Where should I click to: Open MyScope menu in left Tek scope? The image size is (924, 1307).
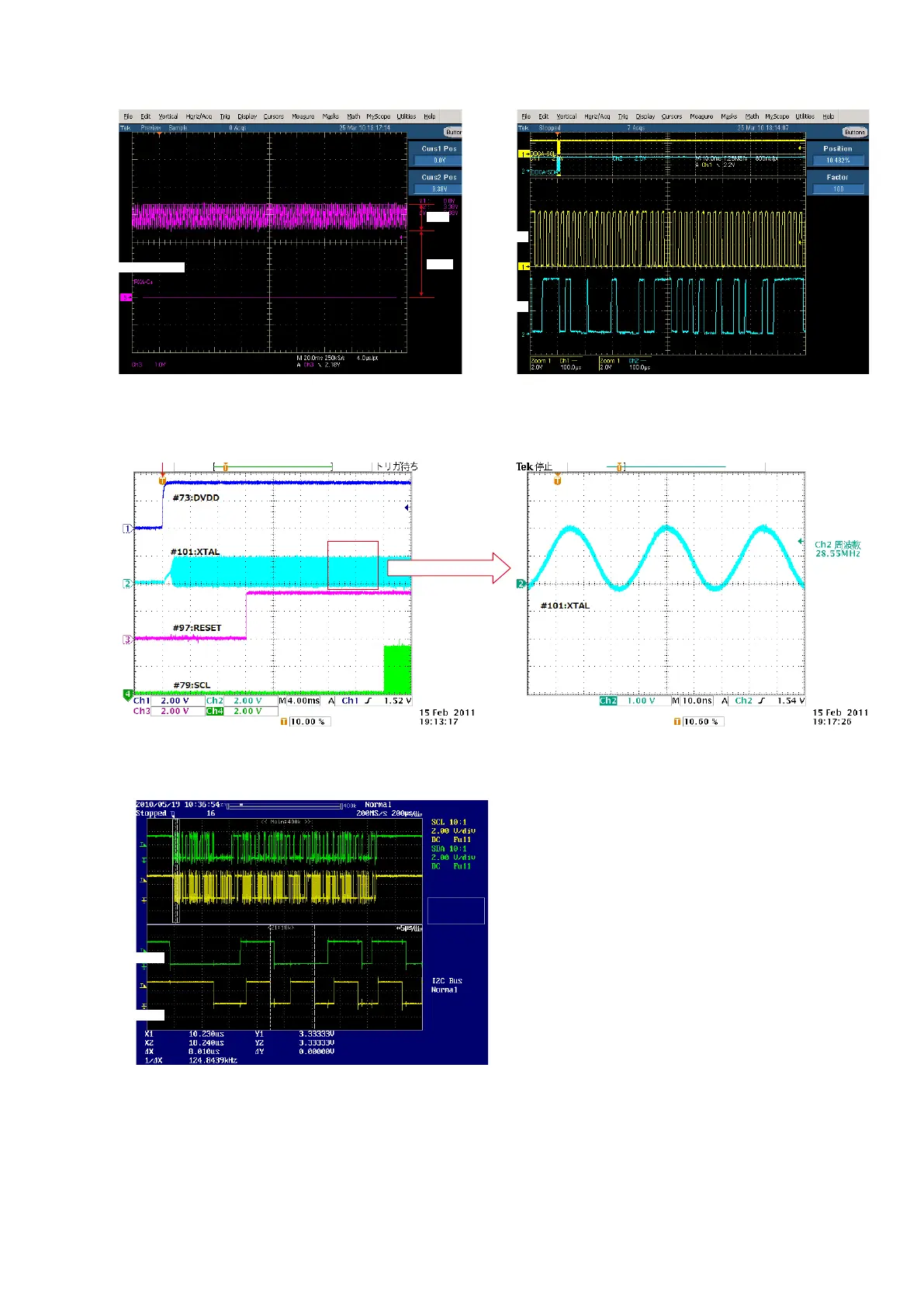pos(379,116)
